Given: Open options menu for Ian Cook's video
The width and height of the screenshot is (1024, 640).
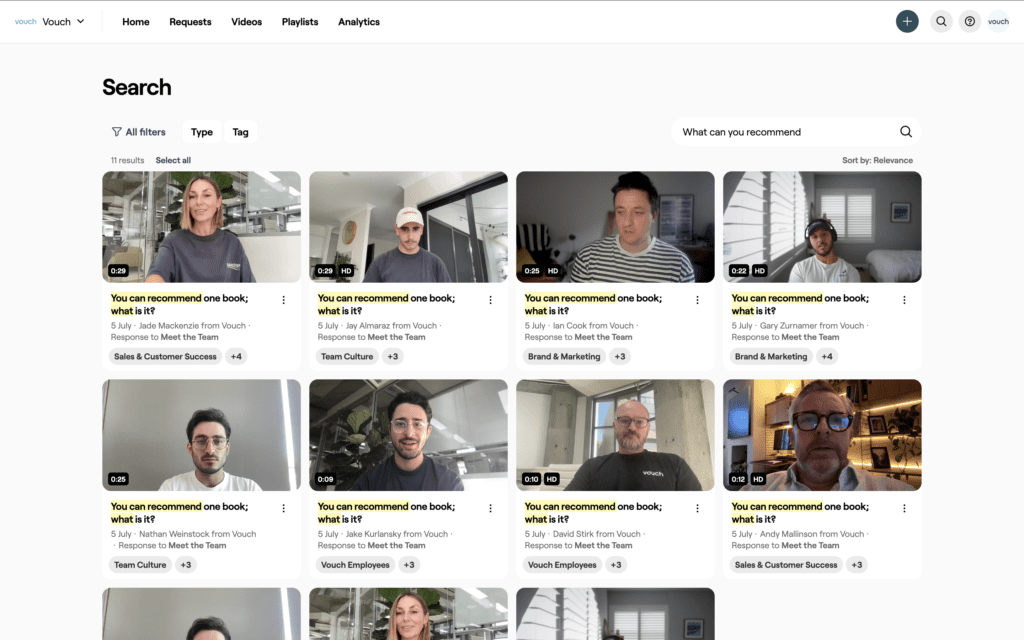Looking at the screenshot, I should coord(697,300).
